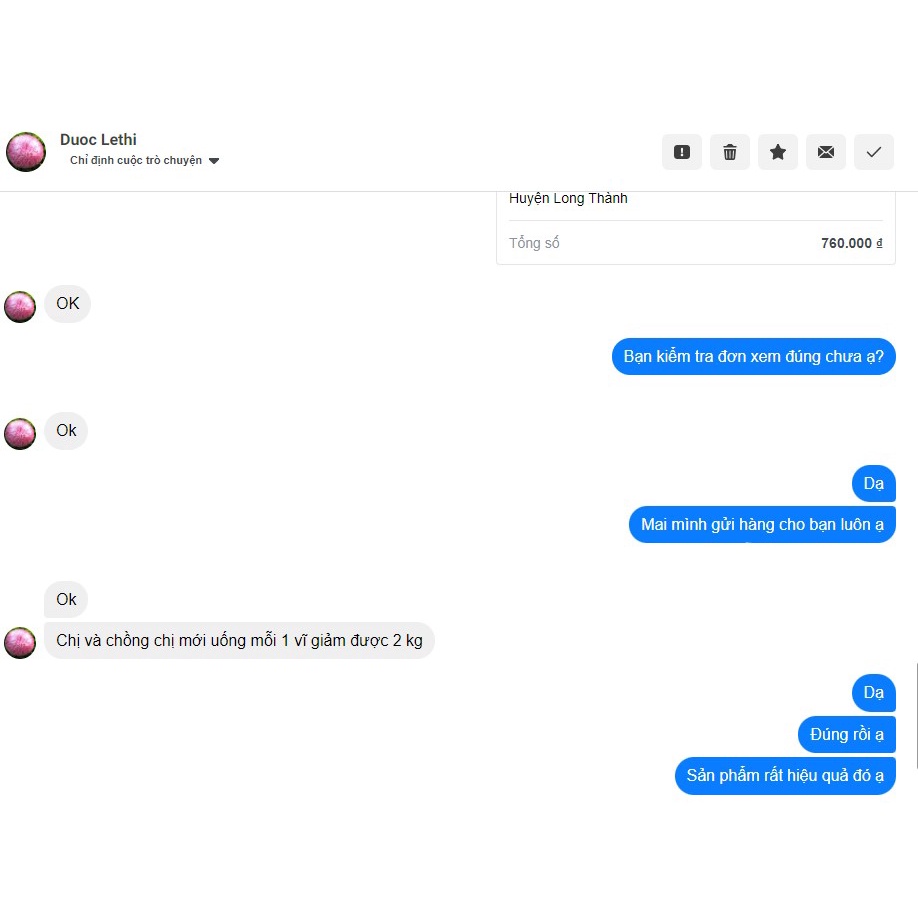The image size is (918, 918).
Task: Delete conversation using trash icon
Action: click(729, 152)
